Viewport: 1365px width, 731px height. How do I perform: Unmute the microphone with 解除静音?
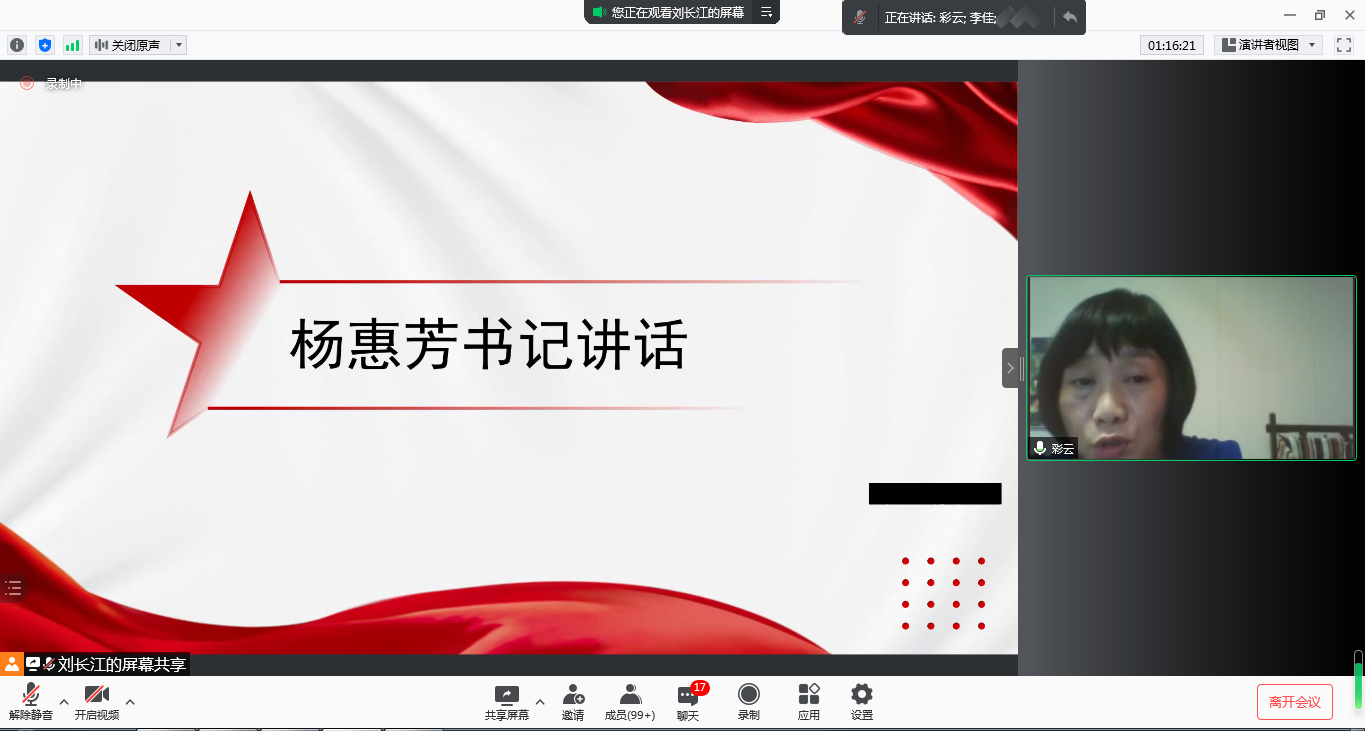[x=31, y=702]
